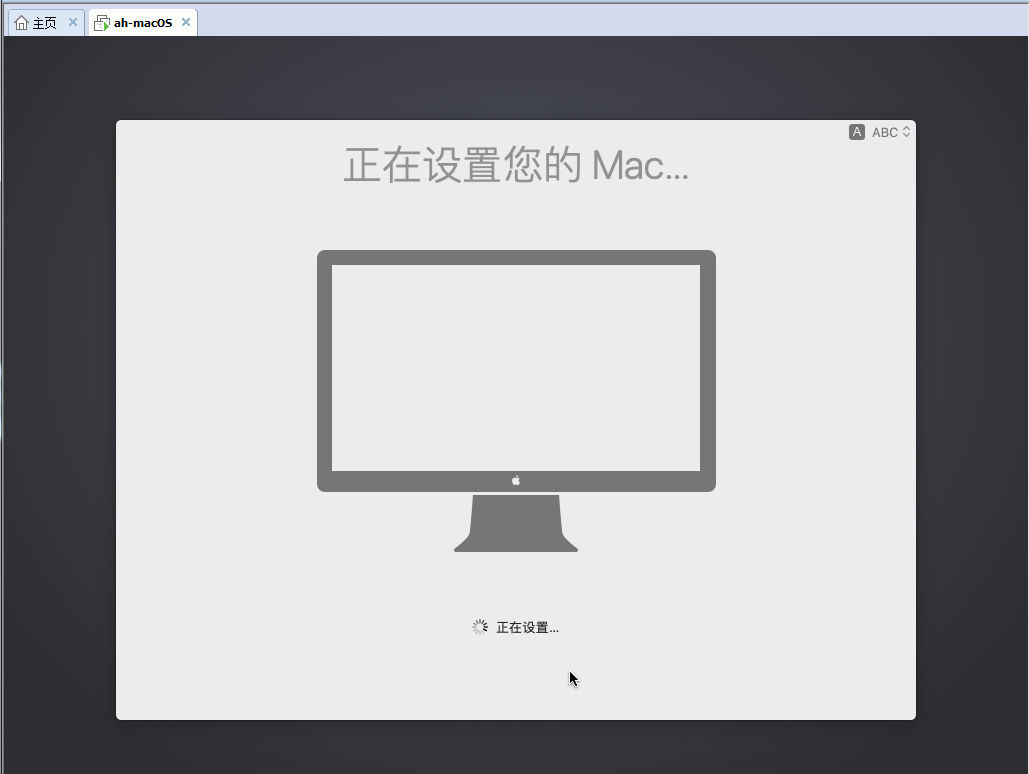Click the word Mac in the heading
Viewport: 1029px width, 774px height.
click(628, 165)
